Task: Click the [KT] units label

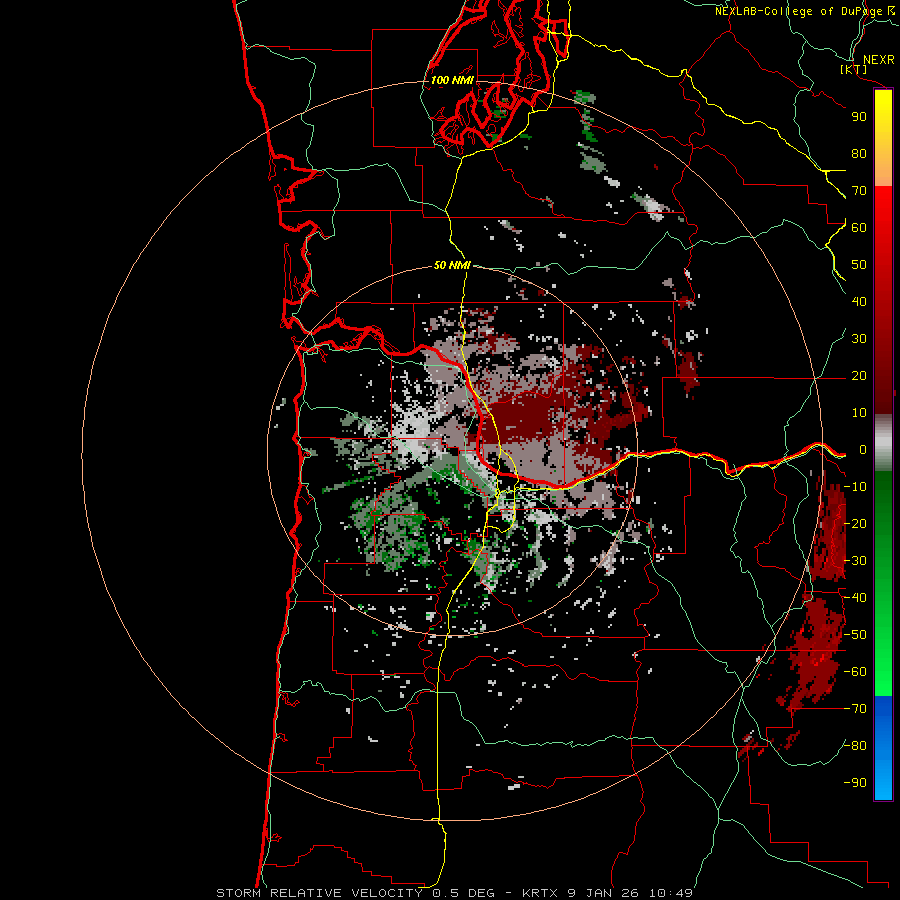Action: point(854,69)
